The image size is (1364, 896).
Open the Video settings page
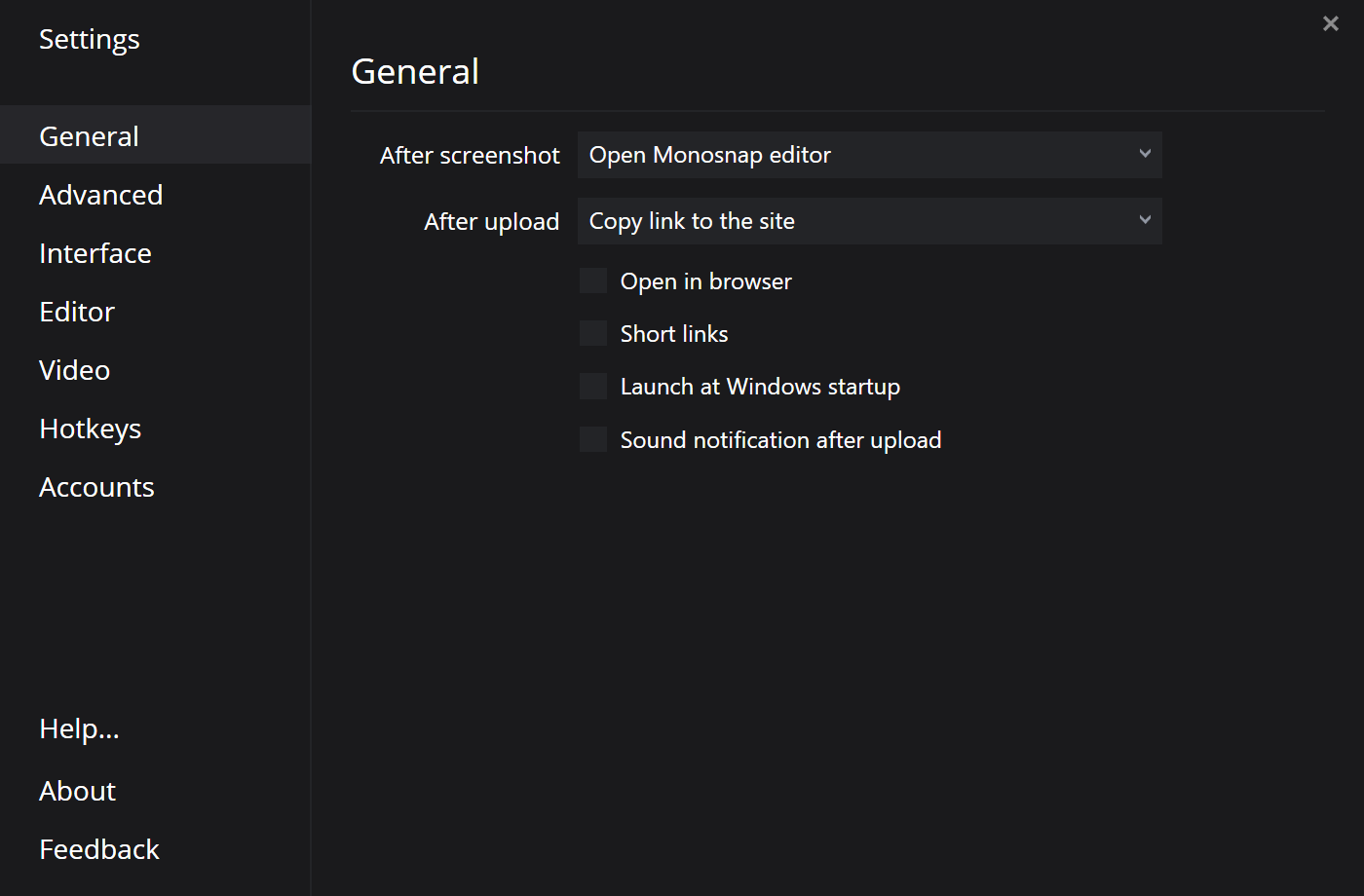pos(74,370)
